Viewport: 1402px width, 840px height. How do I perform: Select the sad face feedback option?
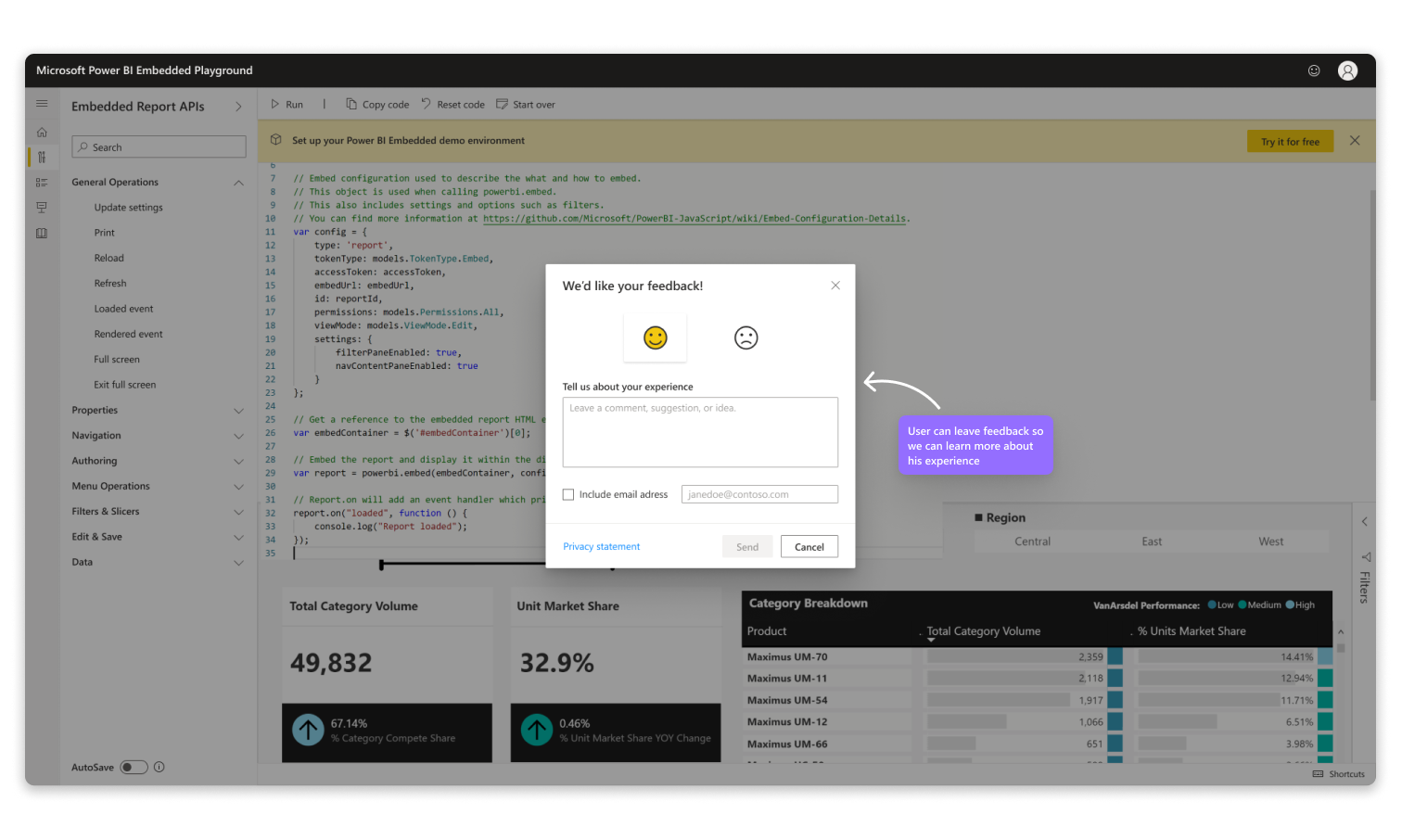(x=746, y=337)
